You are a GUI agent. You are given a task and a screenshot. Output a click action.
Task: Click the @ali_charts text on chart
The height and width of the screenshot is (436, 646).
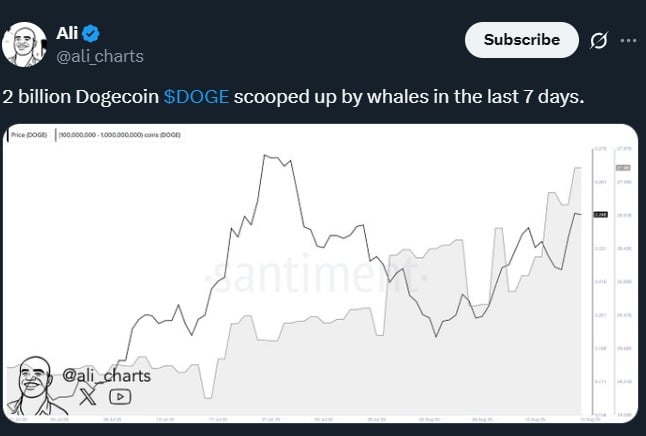point(106,375)
